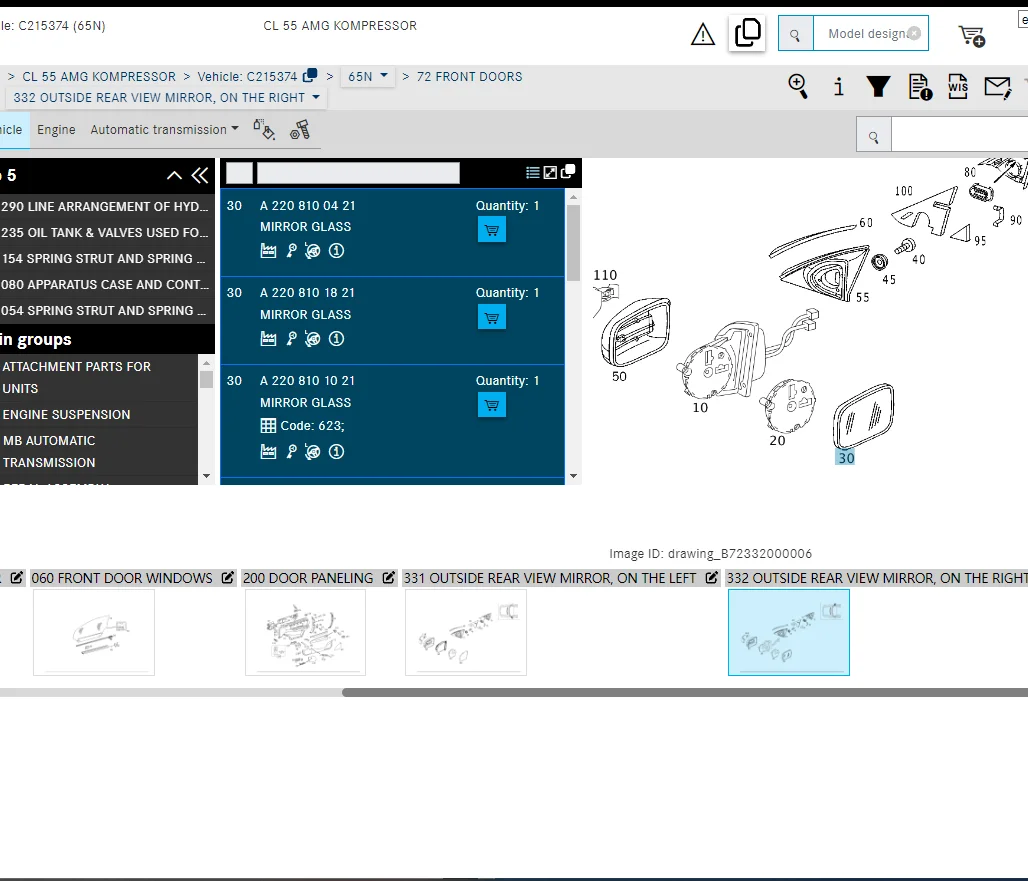The image size is (1028, 881).
Task: Open MB AUTOMATIC TRANSMISSION group
Action: 98,452
